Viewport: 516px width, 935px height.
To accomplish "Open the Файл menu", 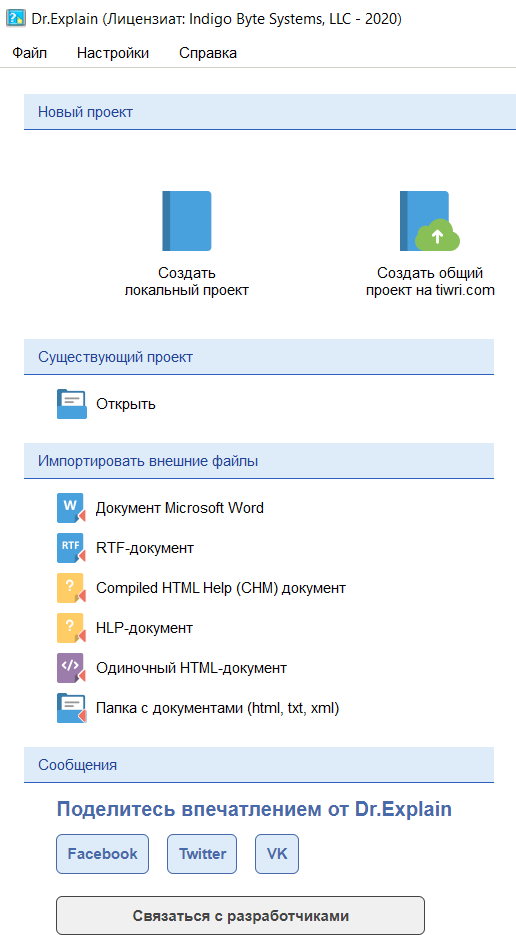I will click(x=29, y=53).
